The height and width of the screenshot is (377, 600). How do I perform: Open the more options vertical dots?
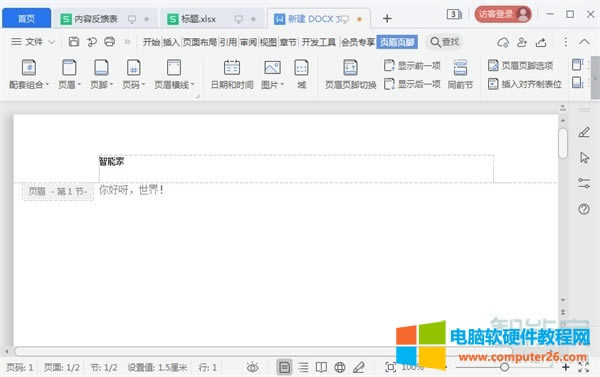pyautogui.click(x=566, y=42)
